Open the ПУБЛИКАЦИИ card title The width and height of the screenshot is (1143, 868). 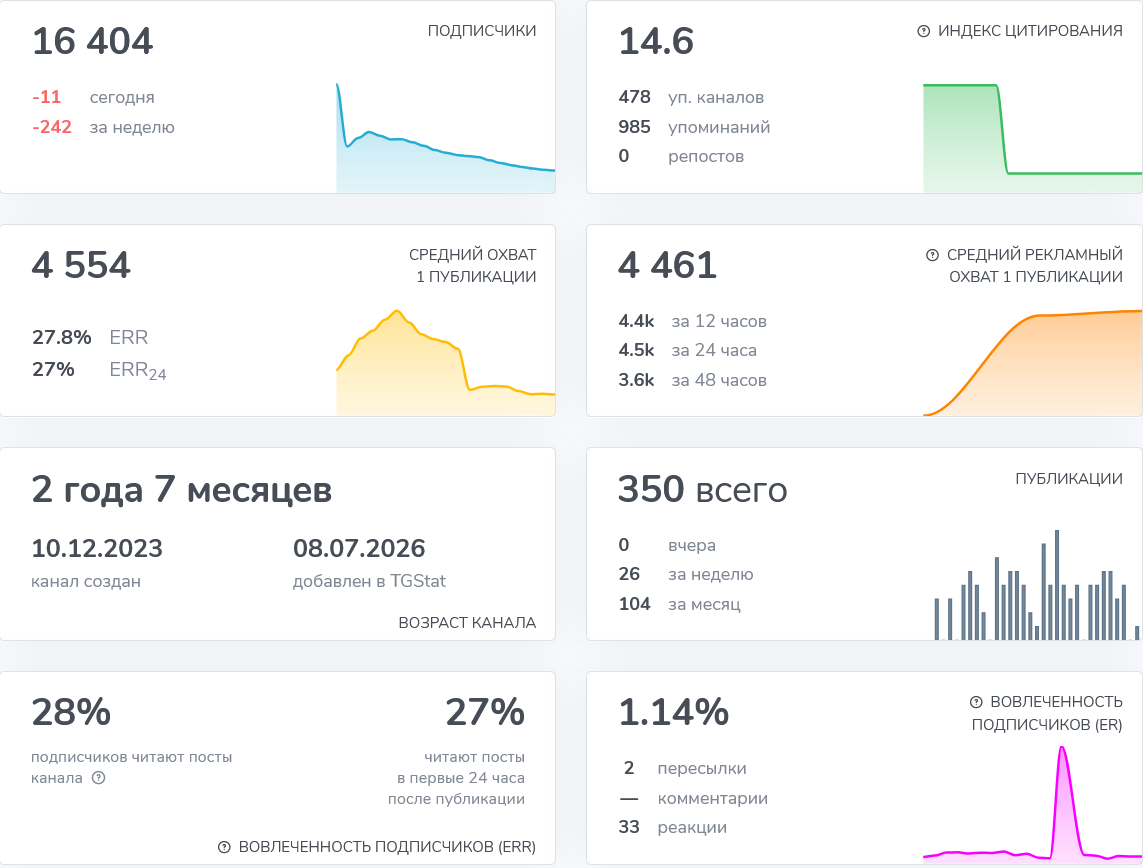[x=1069, y=479]
